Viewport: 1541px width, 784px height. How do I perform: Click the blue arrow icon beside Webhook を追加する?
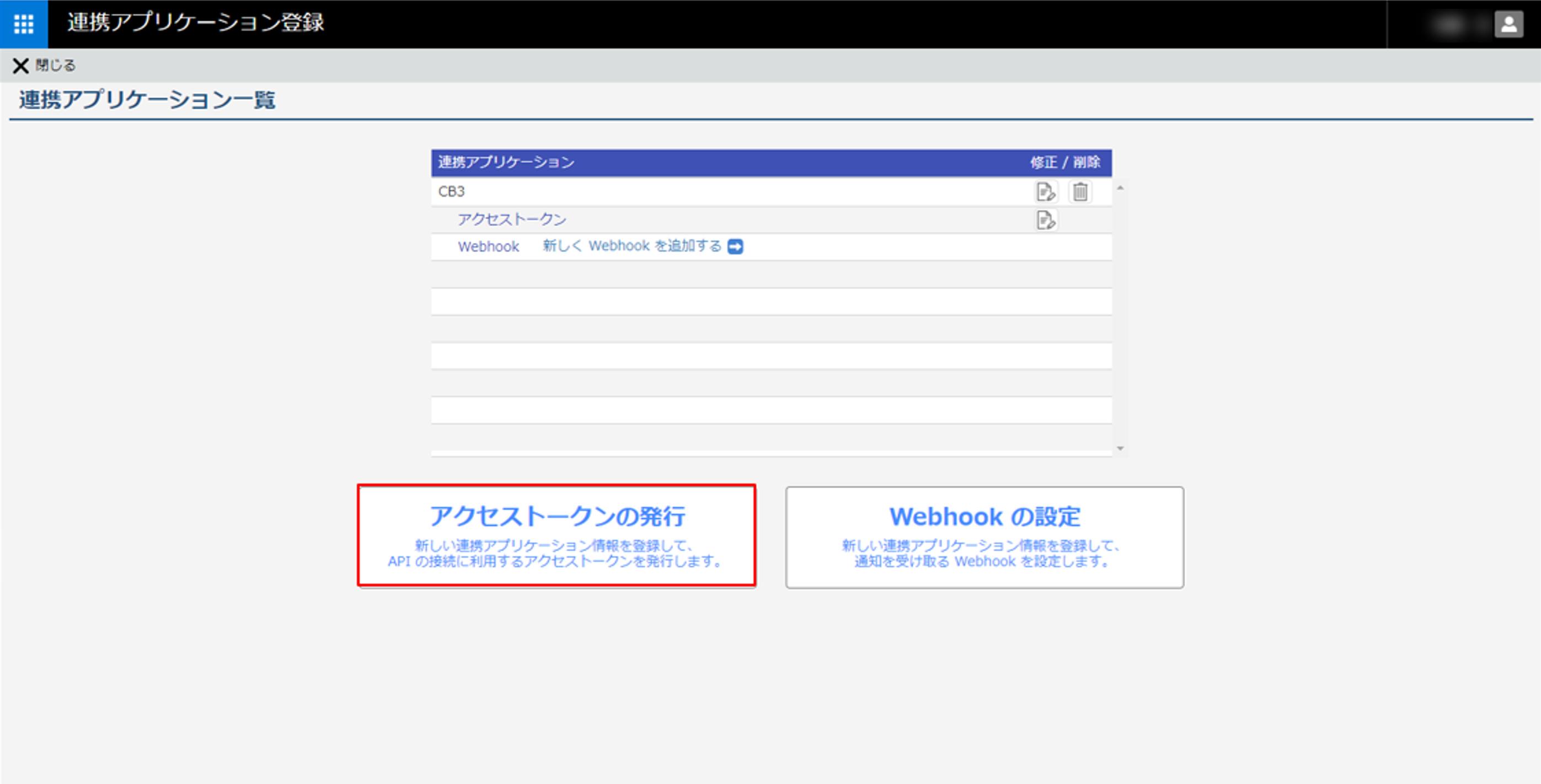click(x=735, y=246)
